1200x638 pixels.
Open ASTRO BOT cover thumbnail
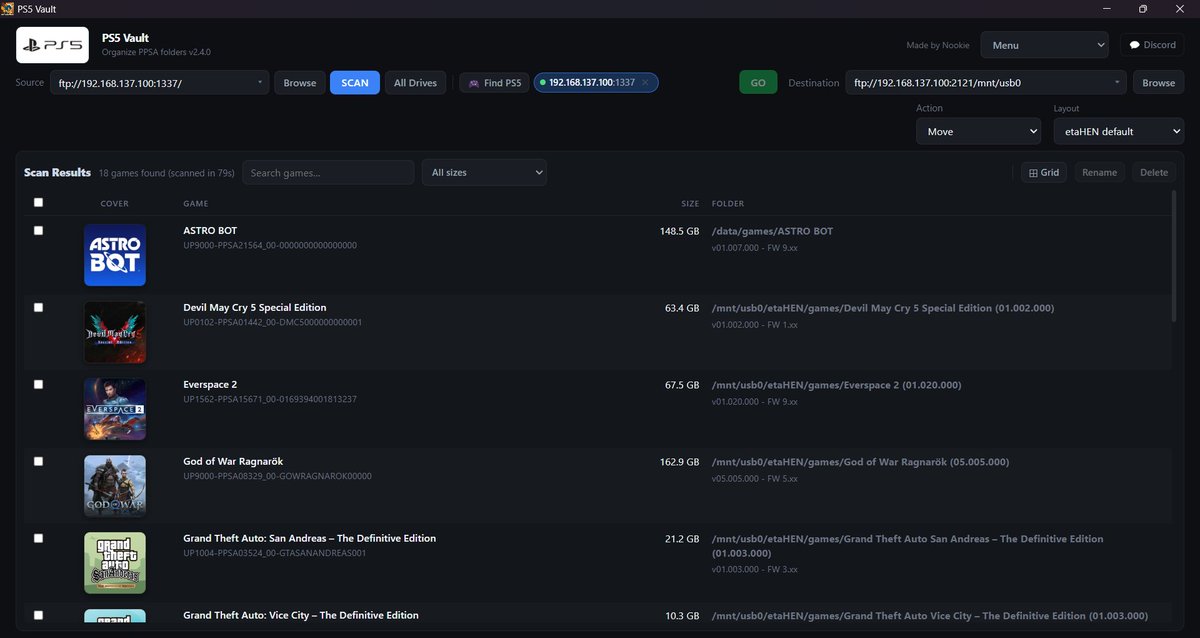[115, 254]
